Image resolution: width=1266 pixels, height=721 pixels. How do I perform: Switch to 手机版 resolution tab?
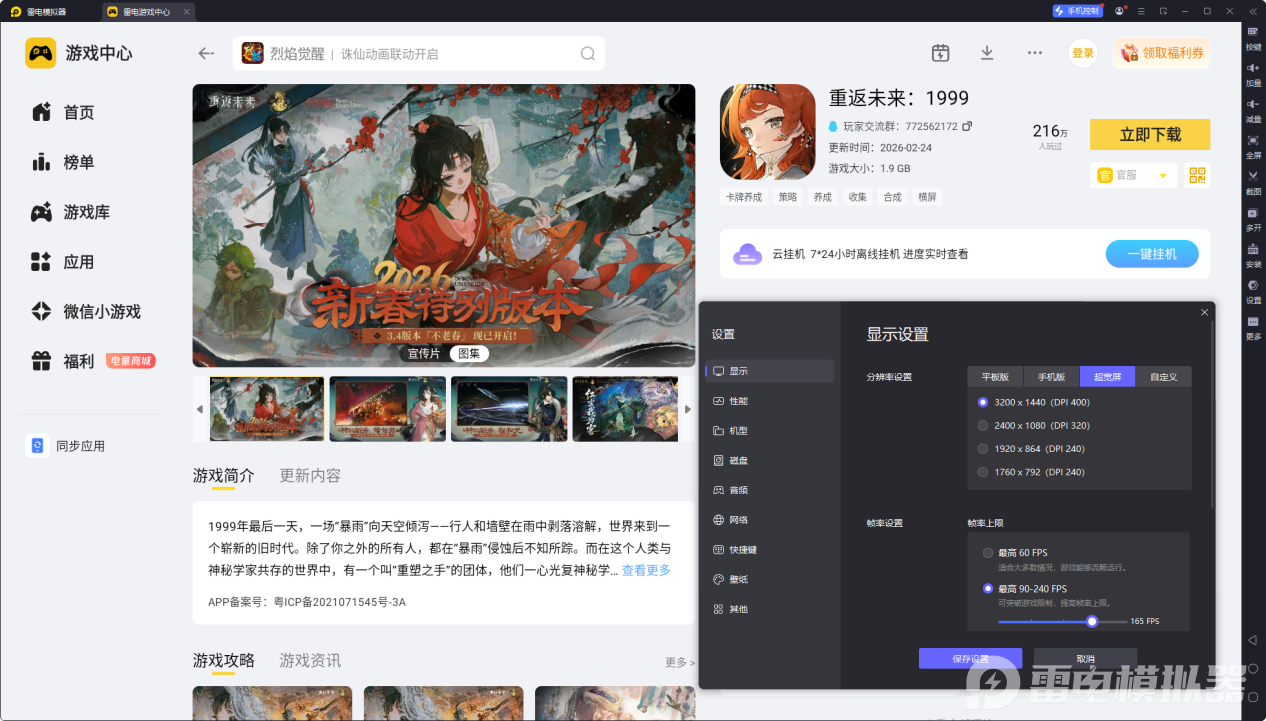point(1051,377)
